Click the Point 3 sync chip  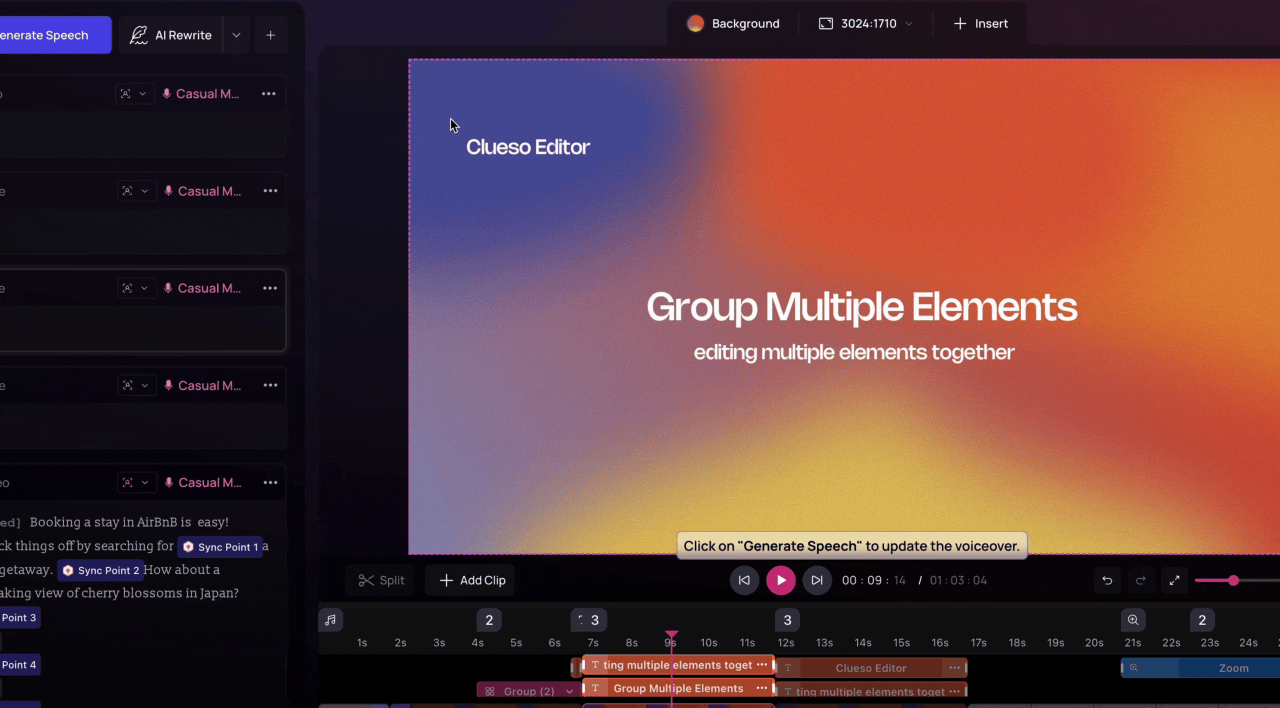(19, 618)
